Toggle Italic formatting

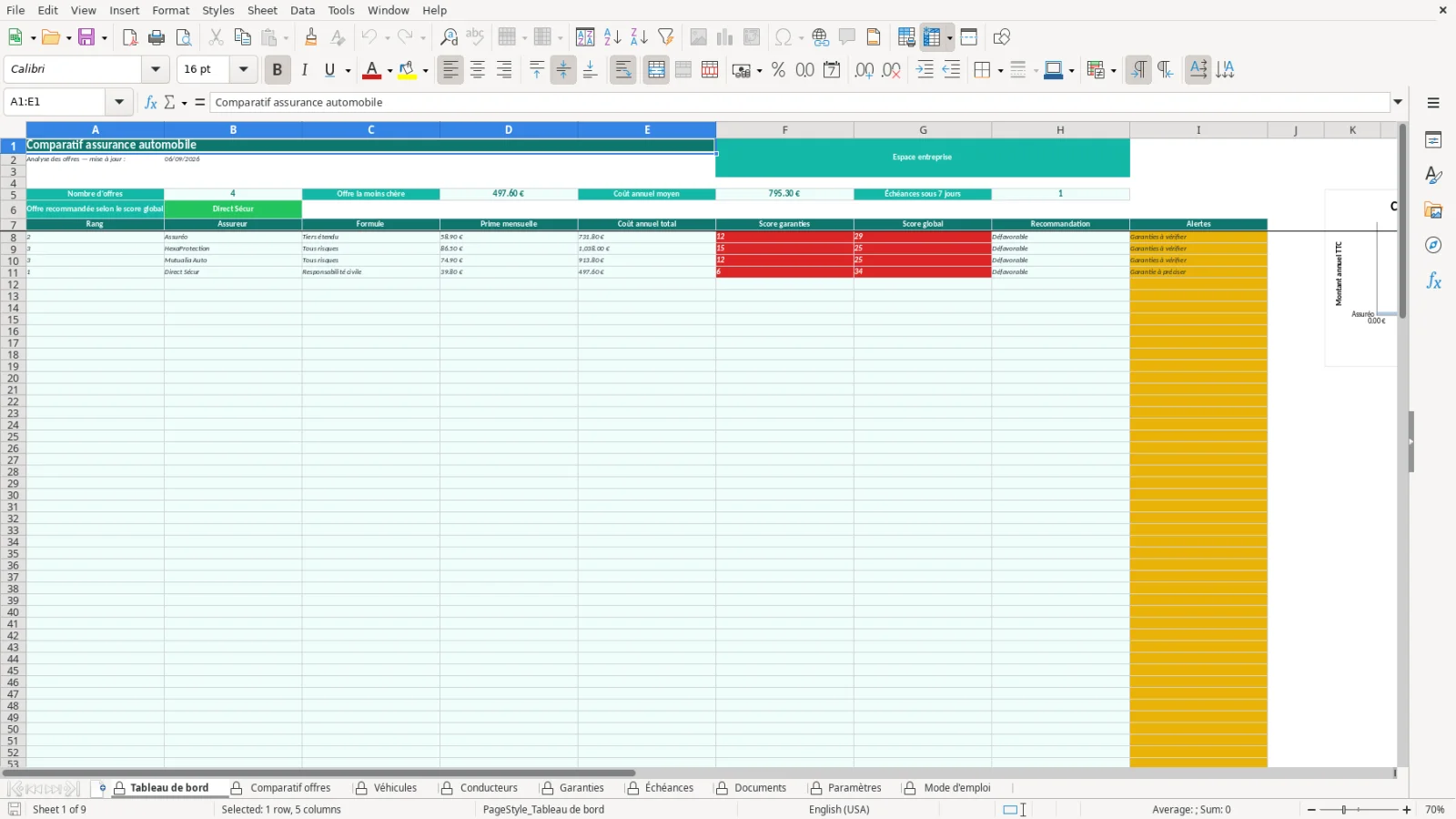(304, 70)
